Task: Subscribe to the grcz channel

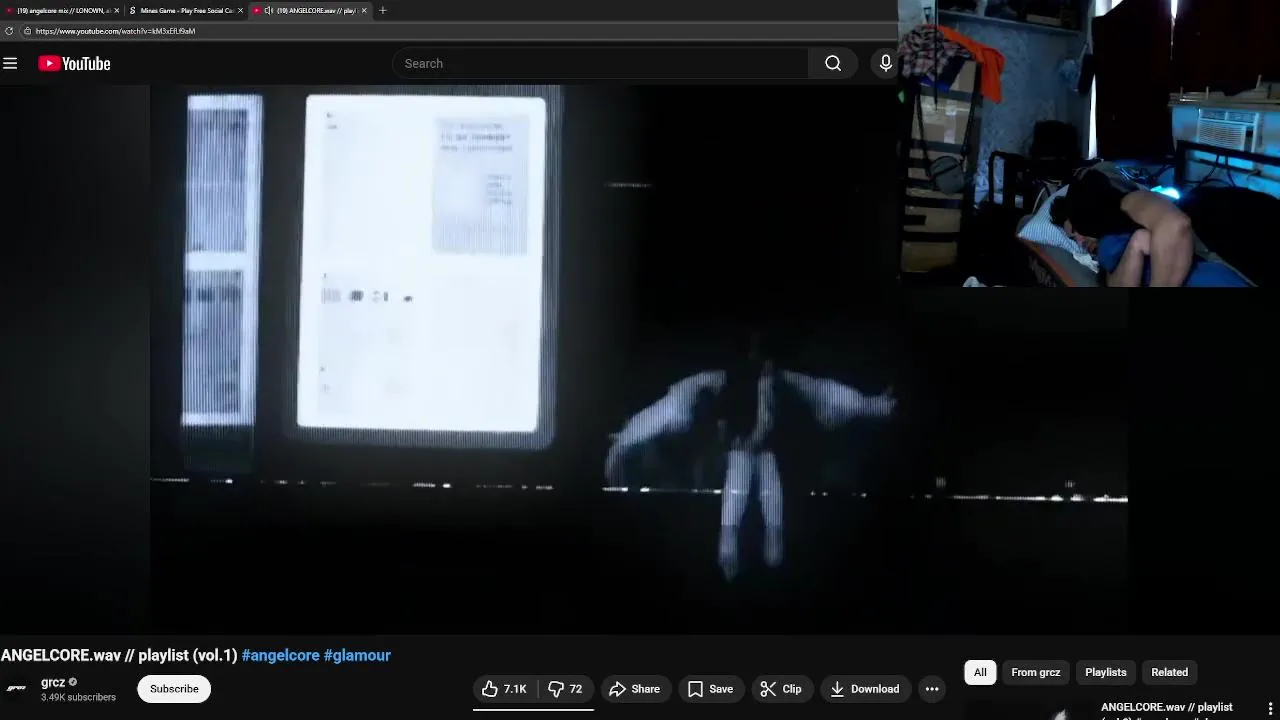Action: [174, 689]
